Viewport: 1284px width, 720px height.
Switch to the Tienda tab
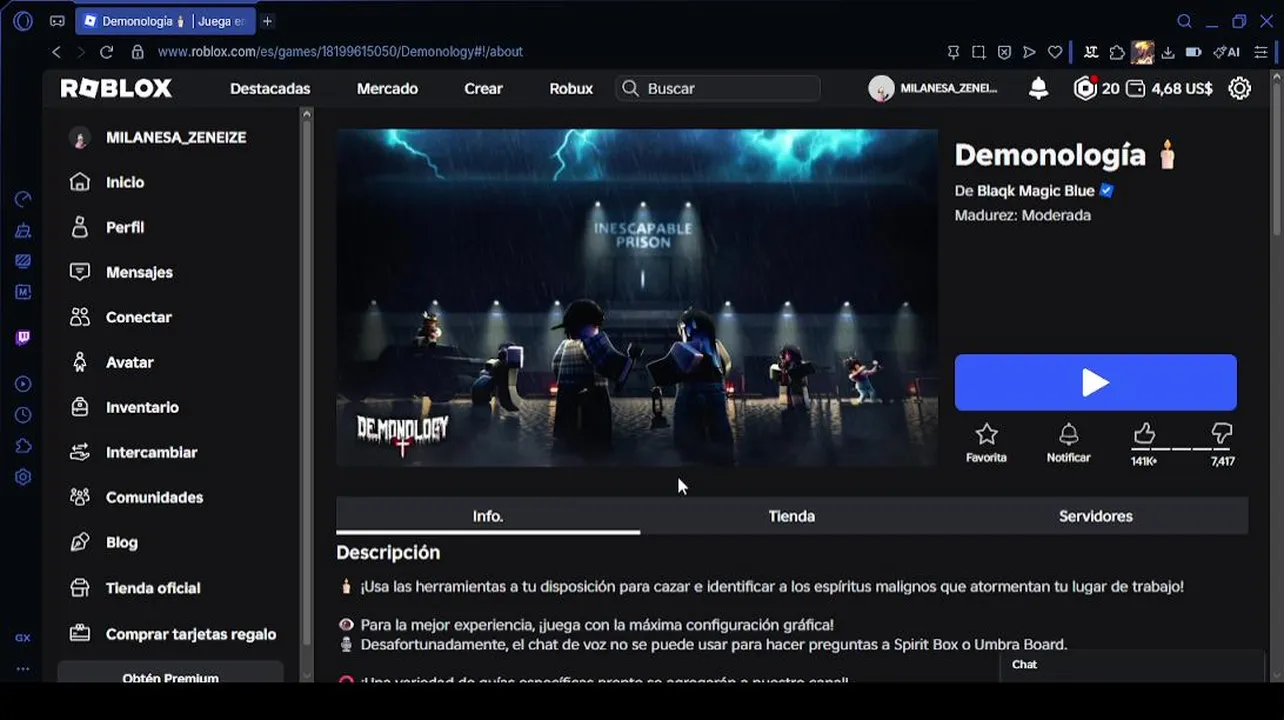coord(792,516)
